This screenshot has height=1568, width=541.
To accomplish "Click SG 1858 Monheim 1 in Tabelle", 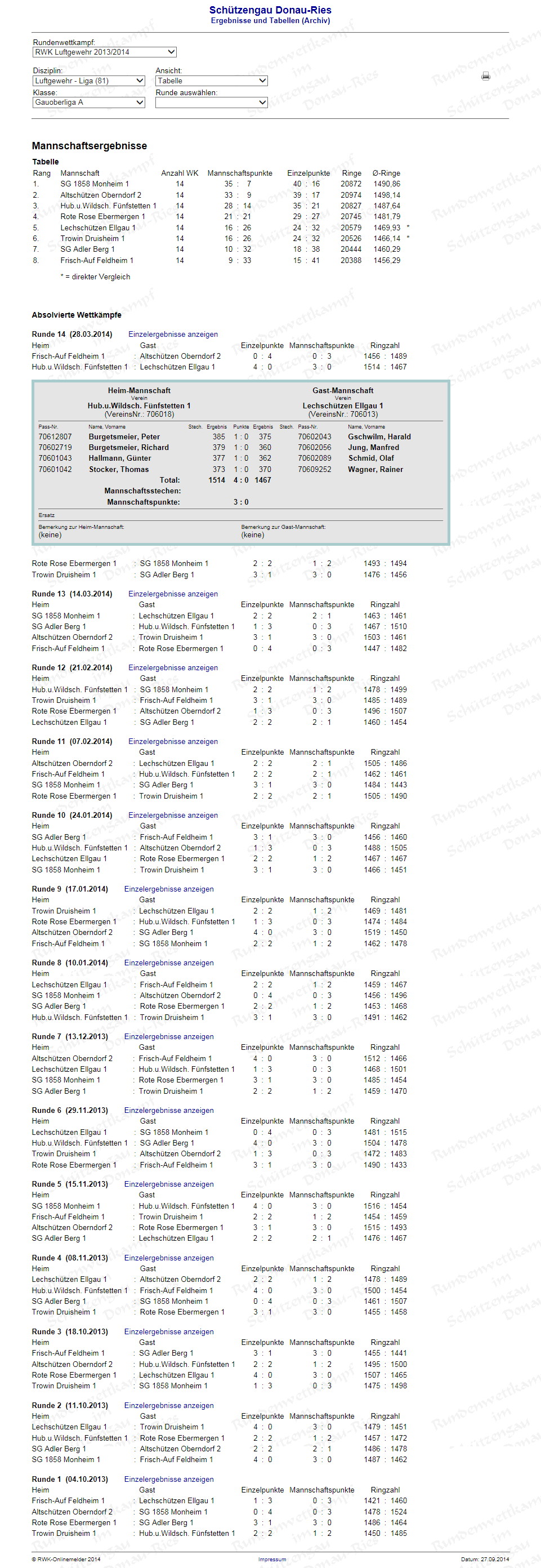I will click(95, 184).
